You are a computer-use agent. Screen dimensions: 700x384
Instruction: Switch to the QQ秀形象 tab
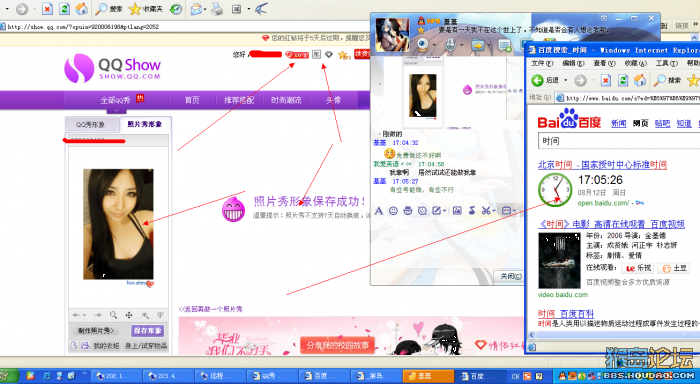(91, 124)
